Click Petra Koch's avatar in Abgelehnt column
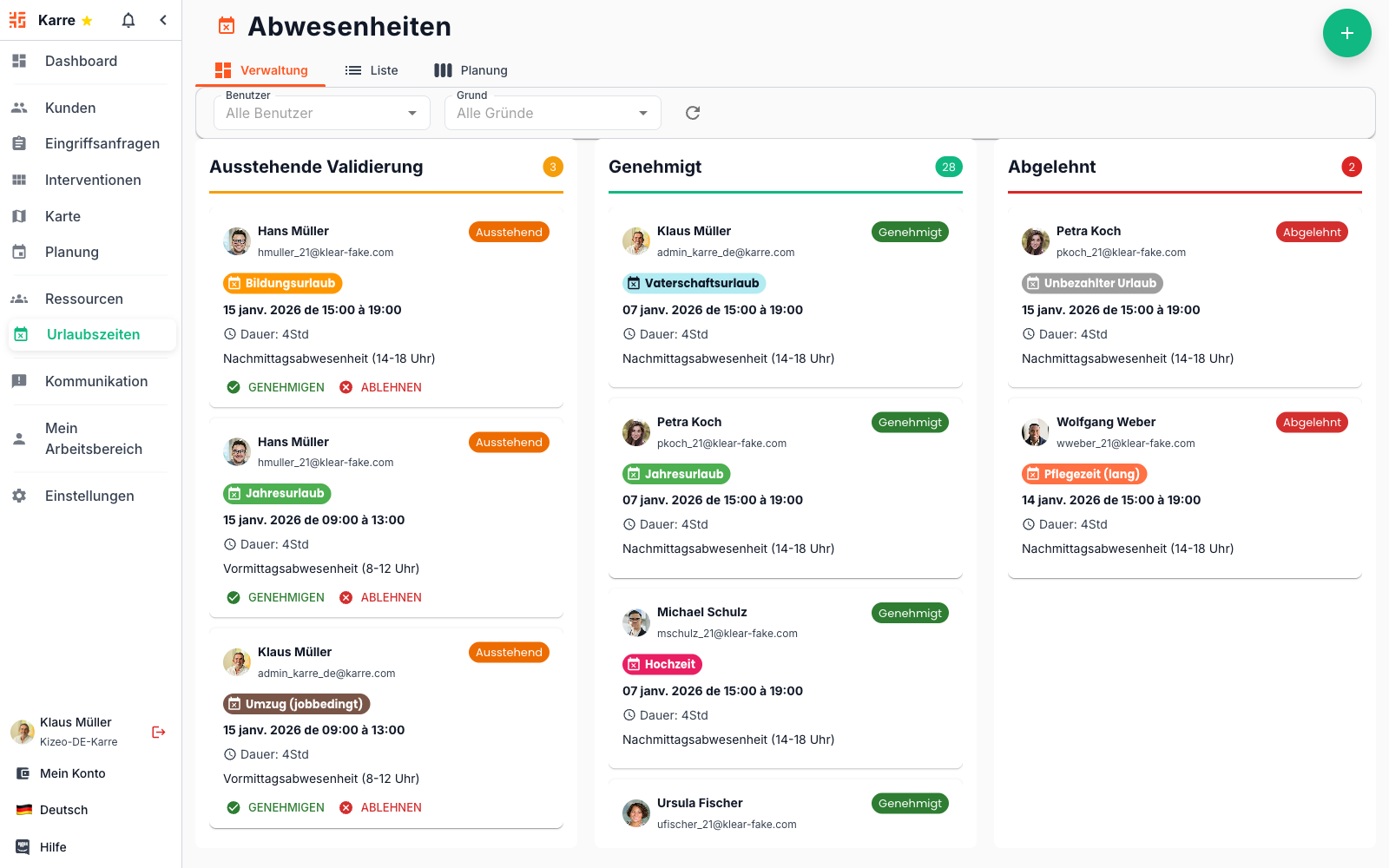 click(1035, 241)
